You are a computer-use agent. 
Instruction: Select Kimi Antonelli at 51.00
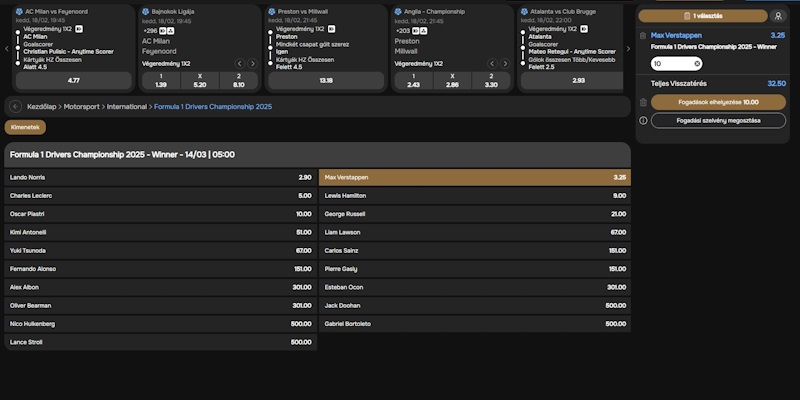point(161,233)
